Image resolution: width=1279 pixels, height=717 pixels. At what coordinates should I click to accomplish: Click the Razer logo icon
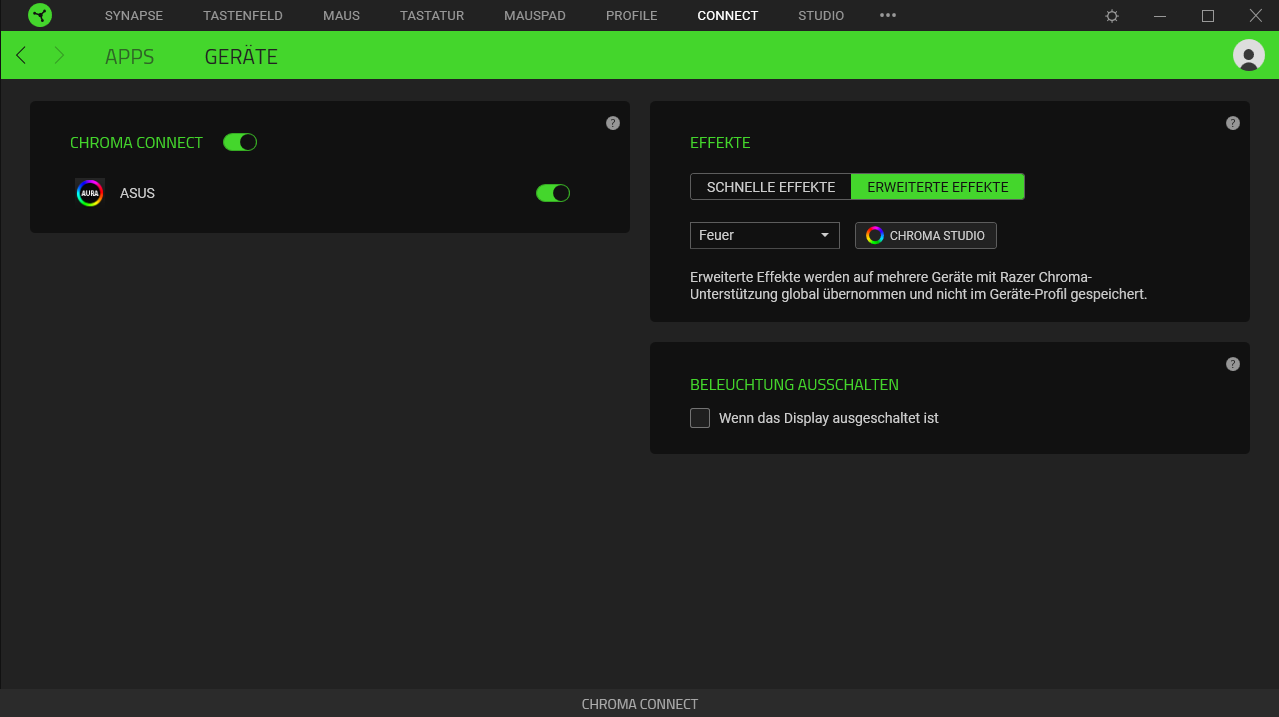[40, 15]
